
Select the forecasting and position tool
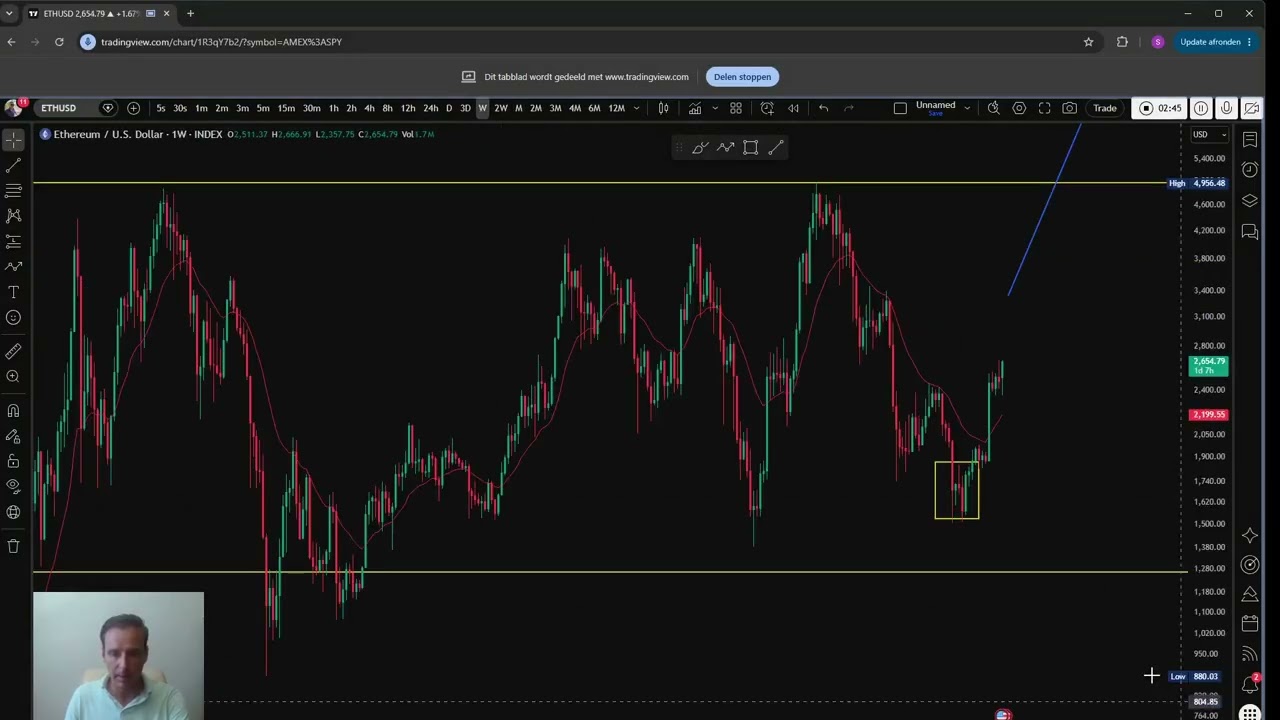tap(13, 241)
